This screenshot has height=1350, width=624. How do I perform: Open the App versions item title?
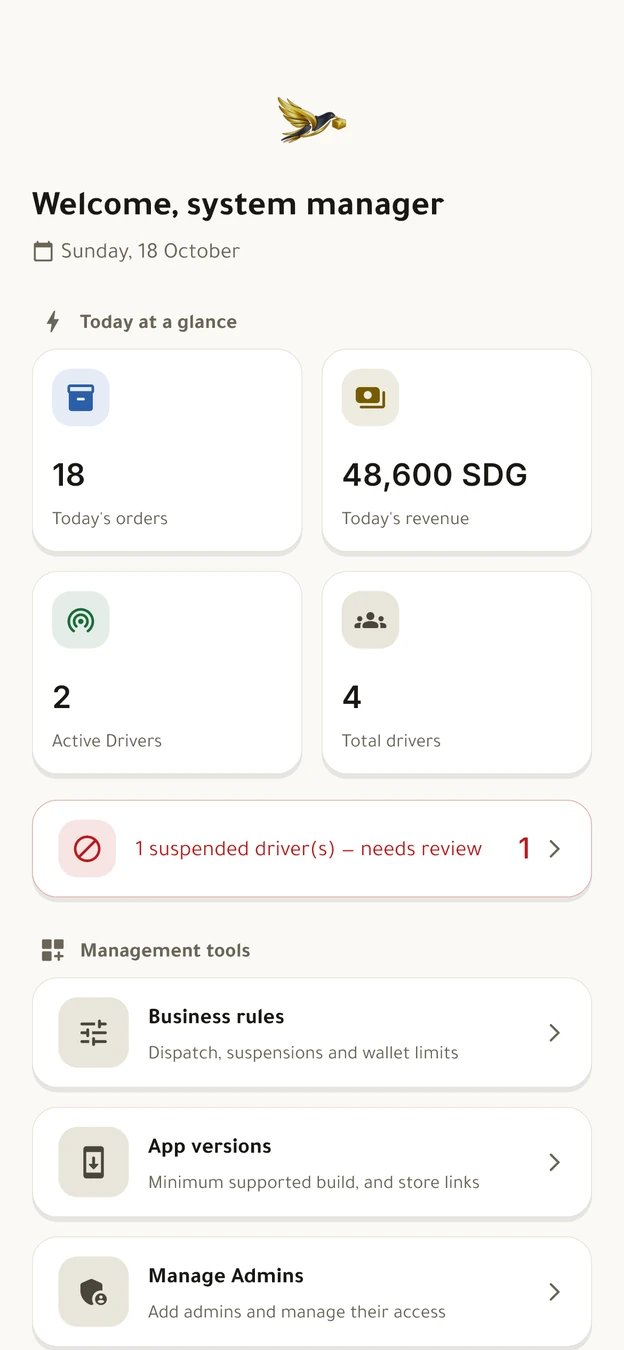[x=210, y=1147]
